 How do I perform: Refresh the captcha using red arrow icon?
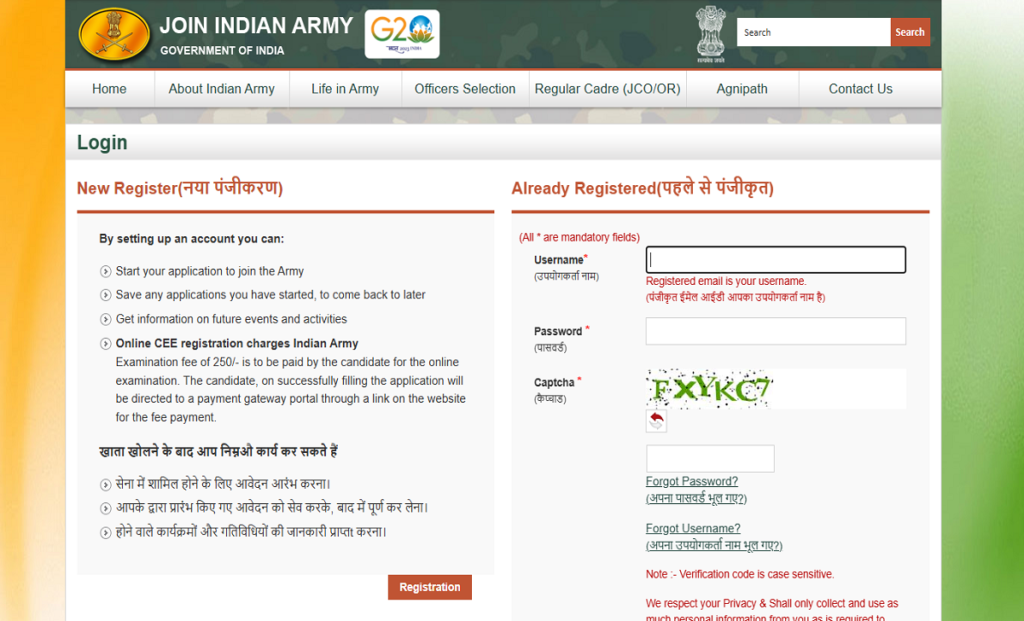point(656,421)
